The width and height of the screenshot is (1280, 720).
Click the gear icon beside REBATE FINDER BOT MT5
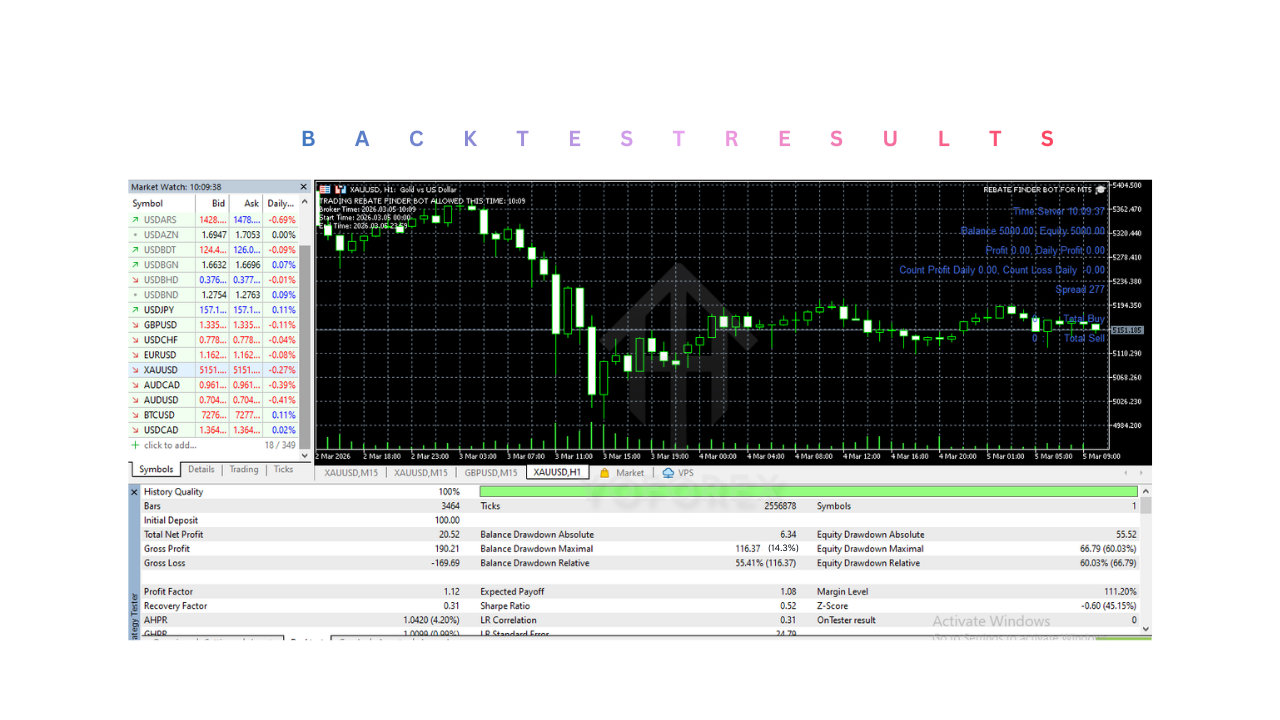pyautogui.click(x=1100, y=188)
